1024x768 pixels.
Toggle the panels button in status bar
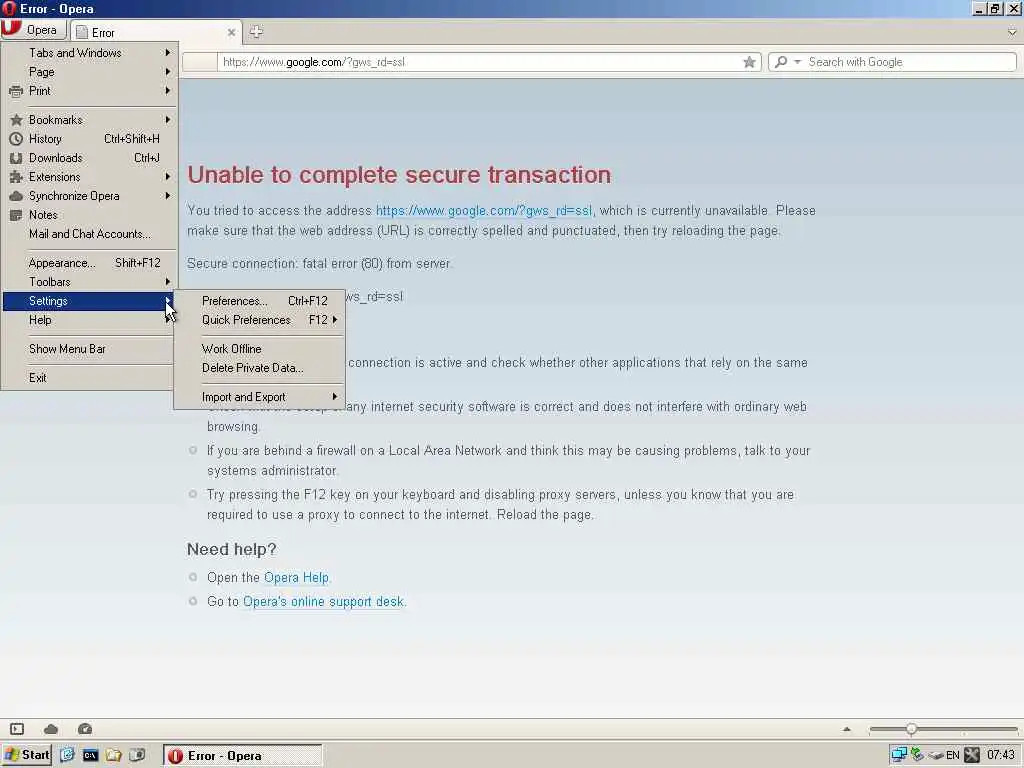pyautogui.click(x=17, y=729)
